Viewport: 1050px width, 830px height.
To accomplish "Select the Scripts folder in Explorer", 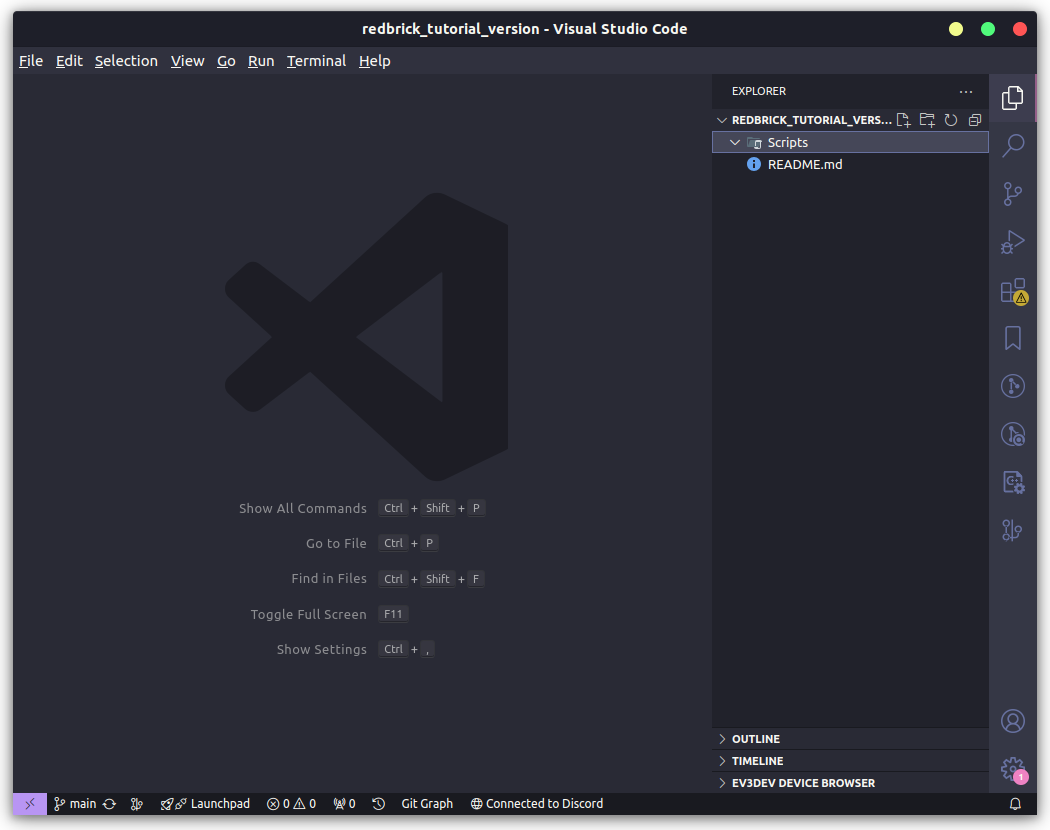I will coord(850,143).
